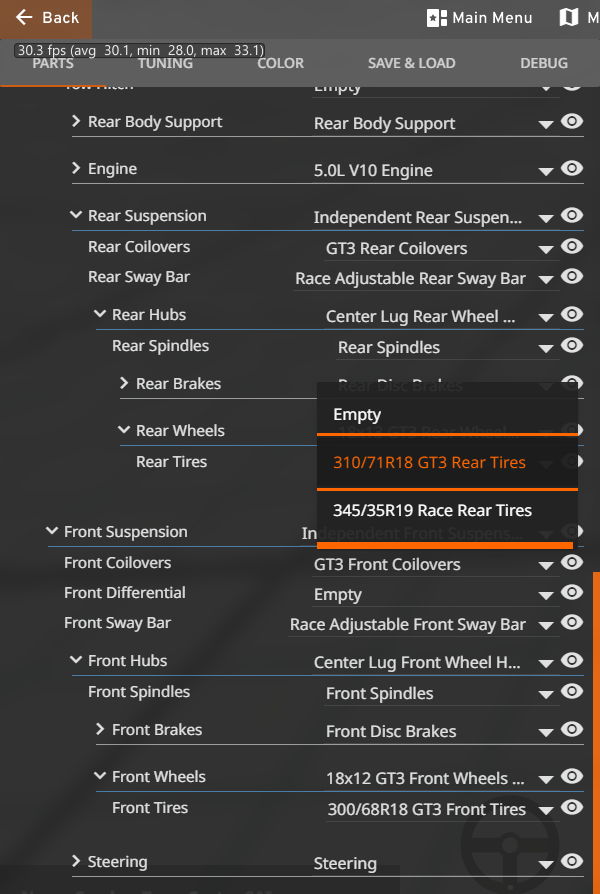
Task: Toggle Rear Sway Bar eye icon
Action: pos(571,277)
